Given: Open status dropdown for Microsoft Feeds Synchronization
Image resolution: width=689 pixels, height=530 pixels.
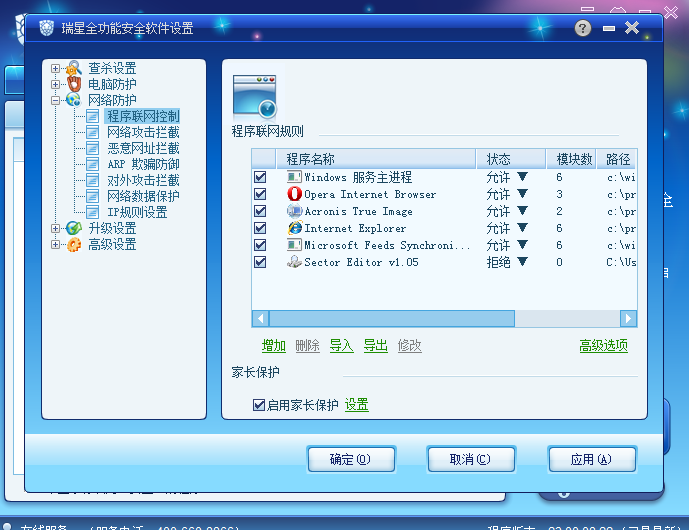Looking at the screenshot, I should [522, 244].
